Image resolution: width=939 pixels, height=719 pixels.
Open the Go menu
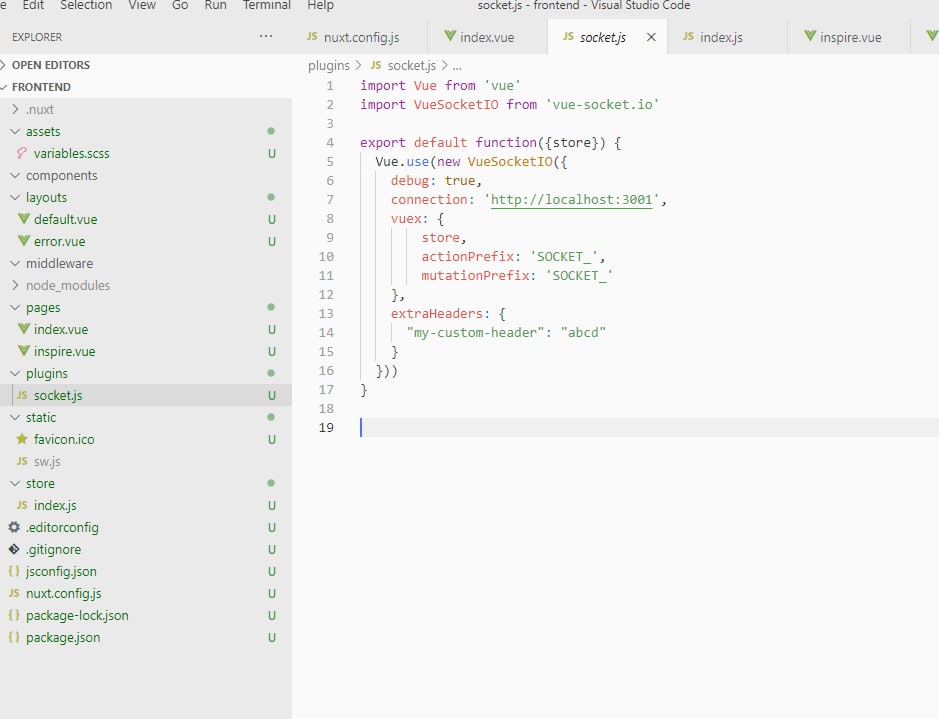coord(180,5)
